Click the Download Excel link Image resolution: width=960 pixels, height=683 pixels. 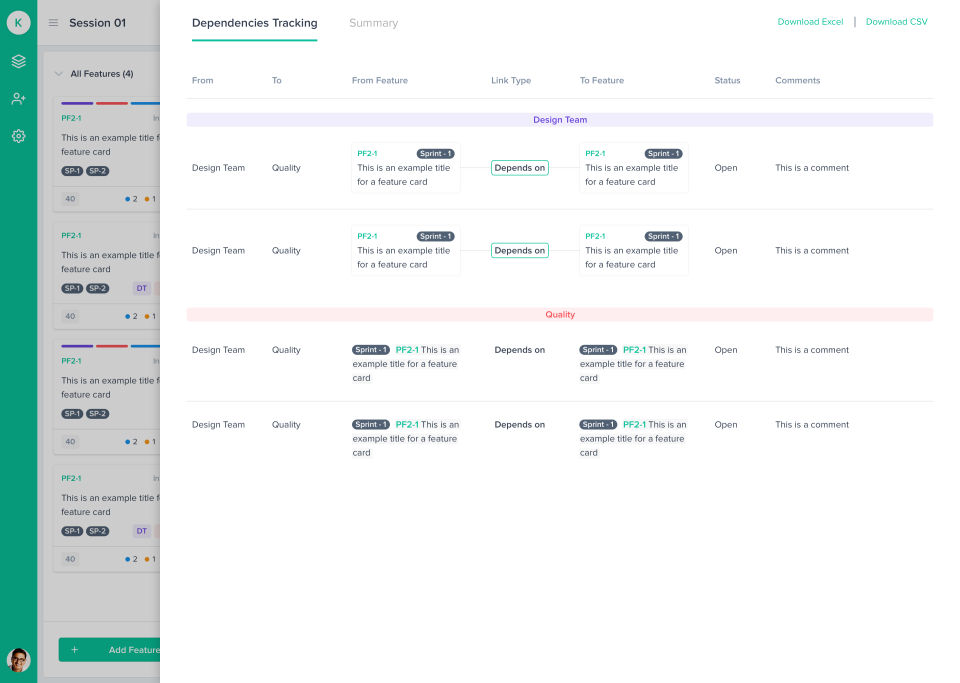[810, 21]
